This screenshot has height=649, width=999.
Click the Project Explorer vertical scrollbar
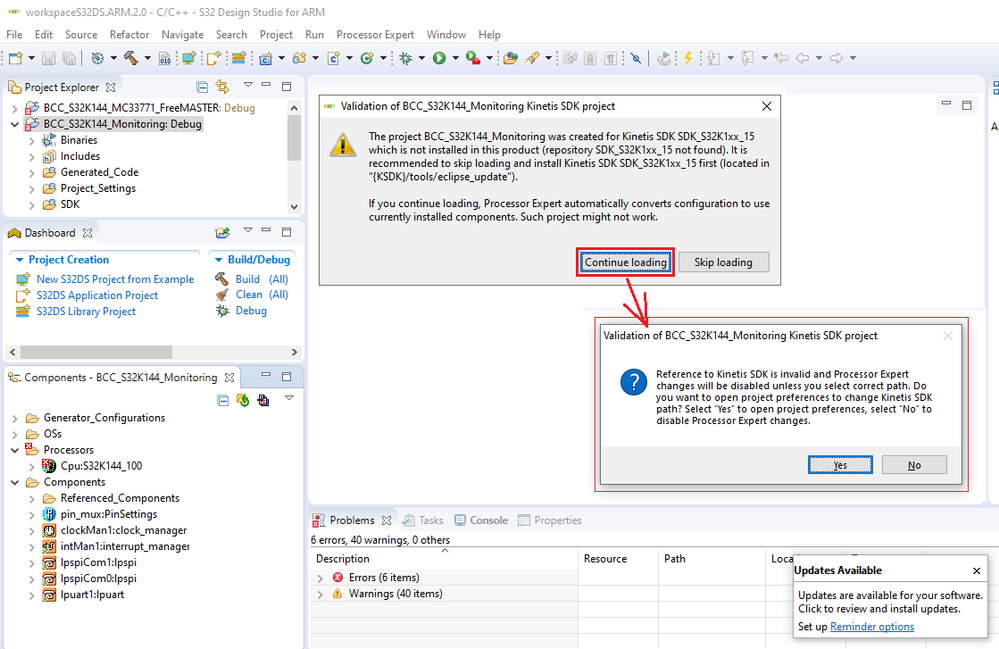point(294,157)
